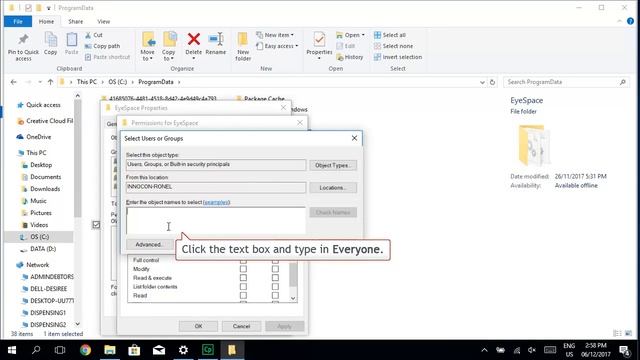Open the Copy to menu
The height and width of the screenshot is (360, 640).
(x=168, y=47)
